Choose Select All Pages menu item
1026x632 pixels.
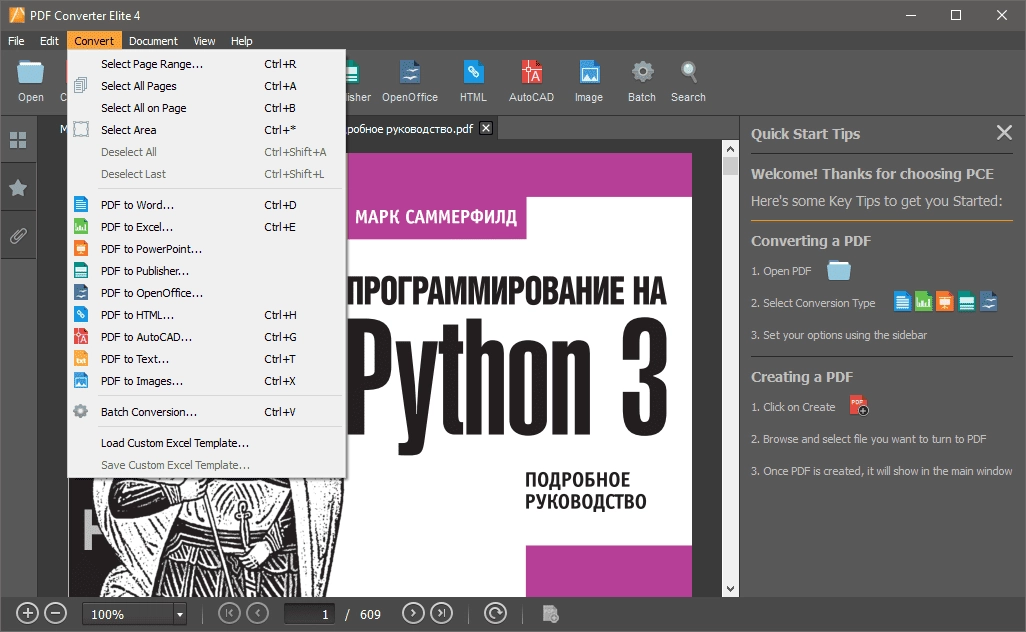click(x=206, y=86)
